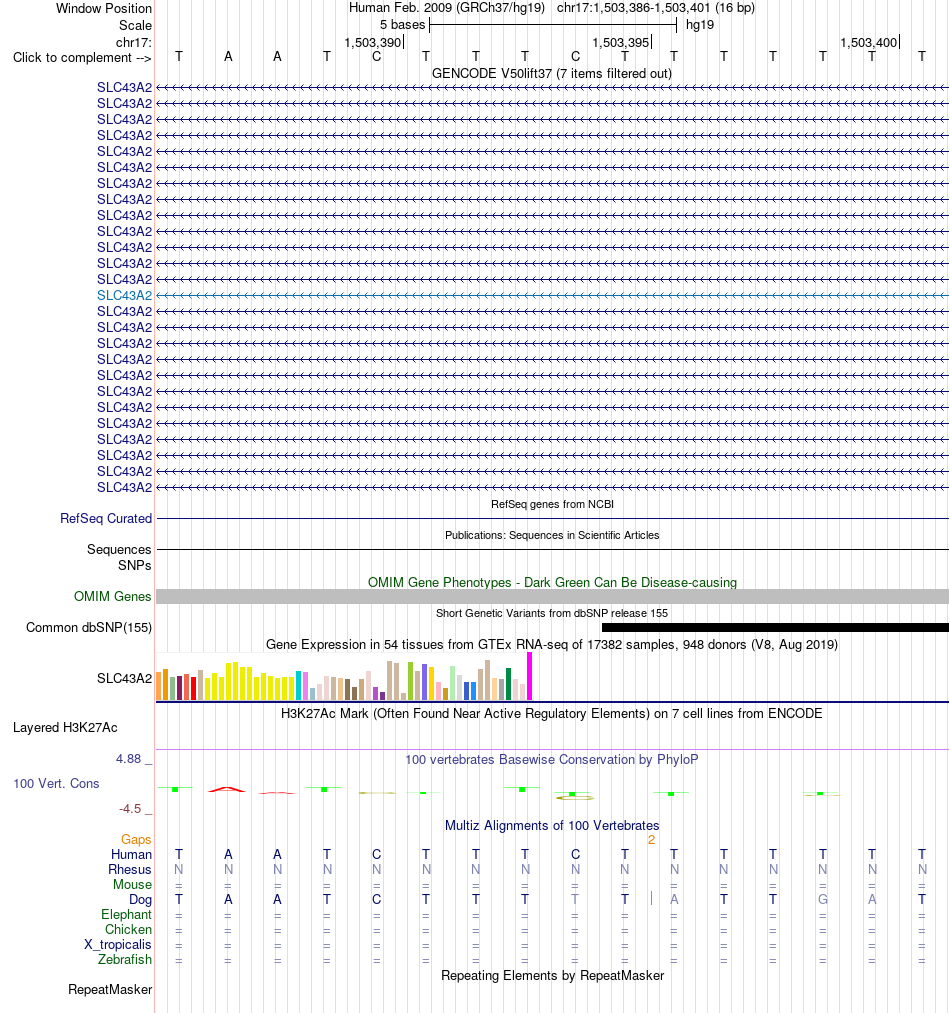Select the light-blue highlighted SLC43A2 transcript label
The image size is (950, 1013).
[x=125, y=295]
